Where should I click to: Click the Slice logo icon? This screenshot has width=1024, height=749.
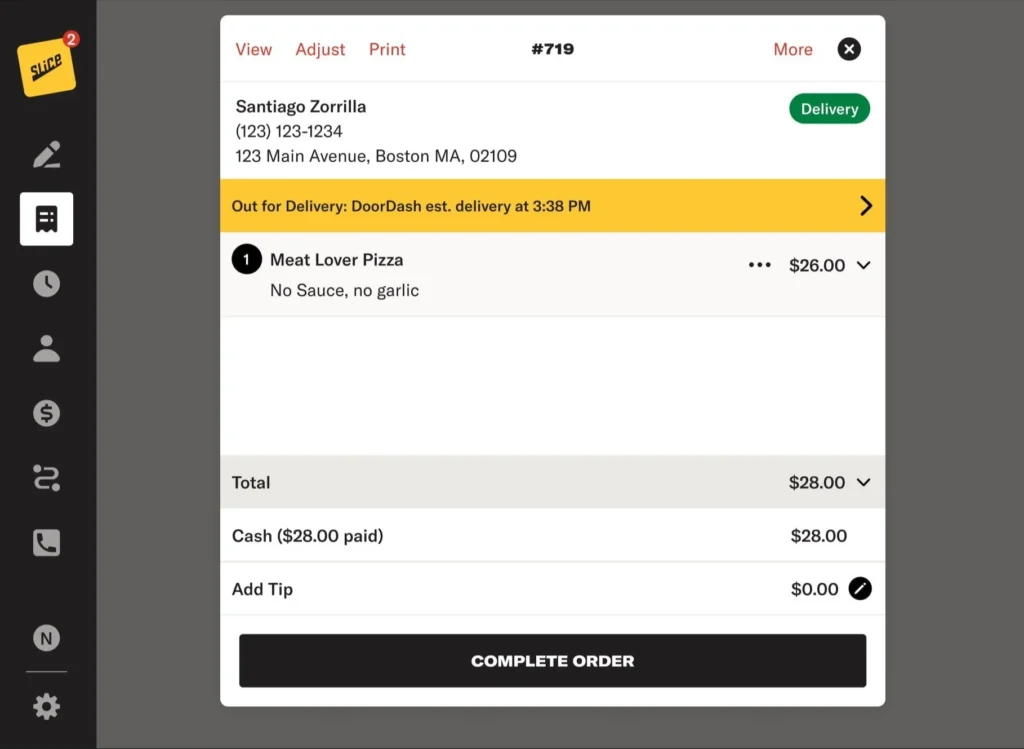[x=47, y=67]
